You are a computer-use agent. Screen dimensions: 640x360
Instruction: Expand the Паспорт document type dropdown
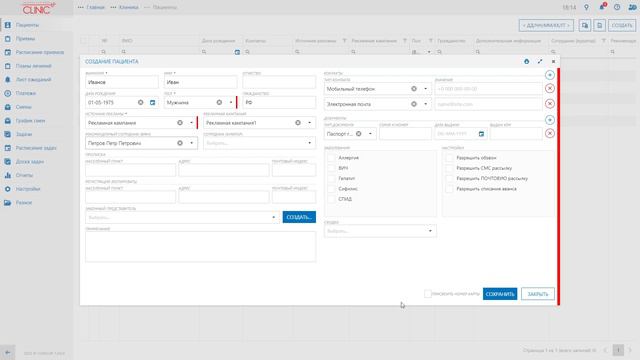pos(370,134)
